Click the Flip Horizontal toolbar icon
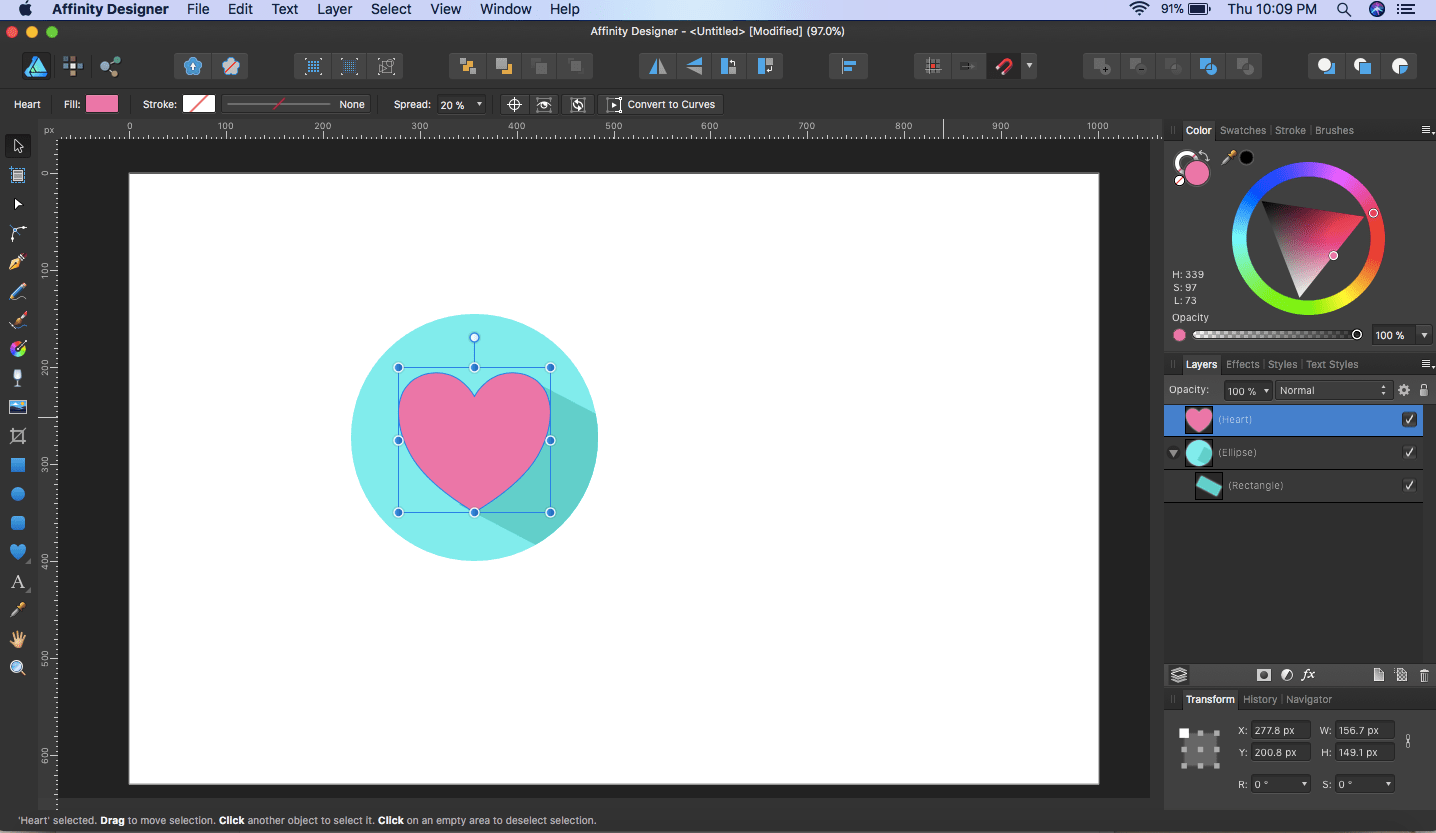This screenshot has height=833, width=1436. (x=657, y=67)
